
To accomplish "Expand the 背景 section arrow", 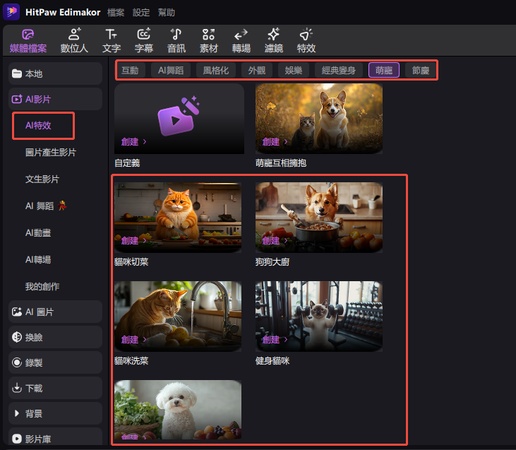I will point(17,414).
